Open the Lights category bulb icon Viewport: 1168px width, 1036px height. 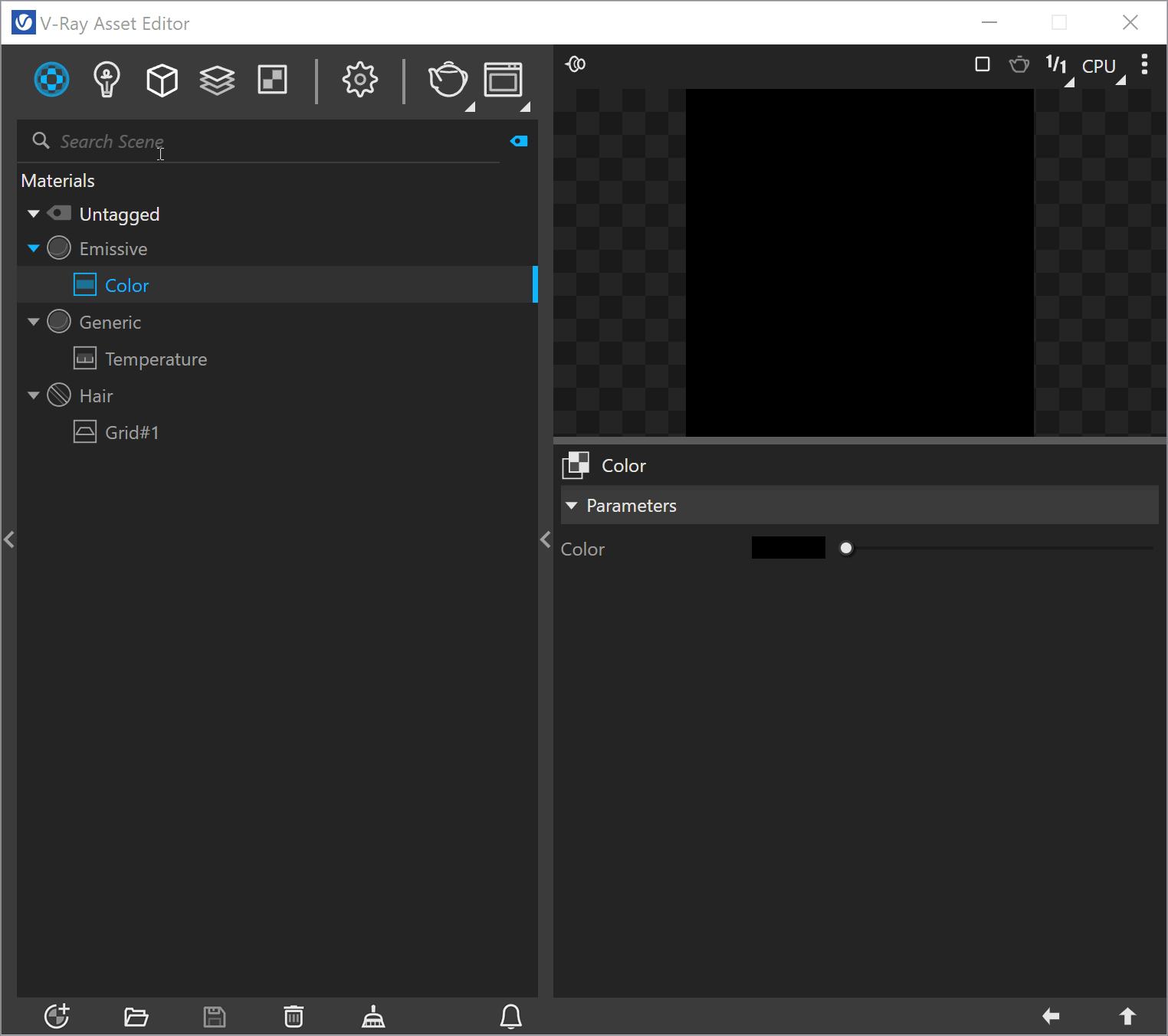tap(107, 80)
